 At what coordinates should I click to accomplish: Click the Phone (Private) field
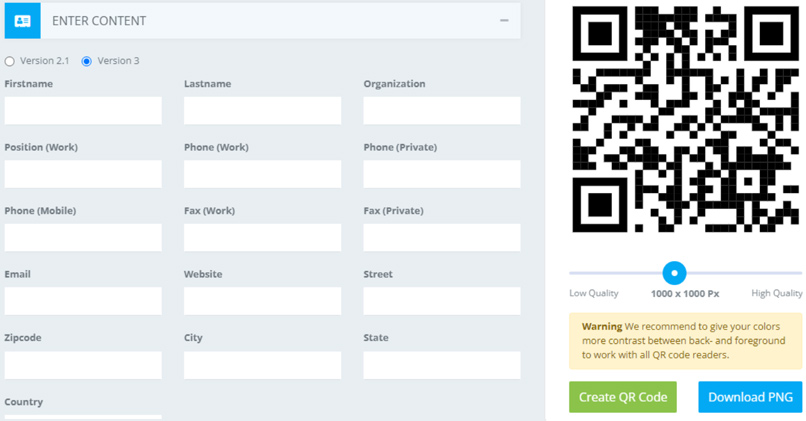pyautogui.click(x=442, y=174)
